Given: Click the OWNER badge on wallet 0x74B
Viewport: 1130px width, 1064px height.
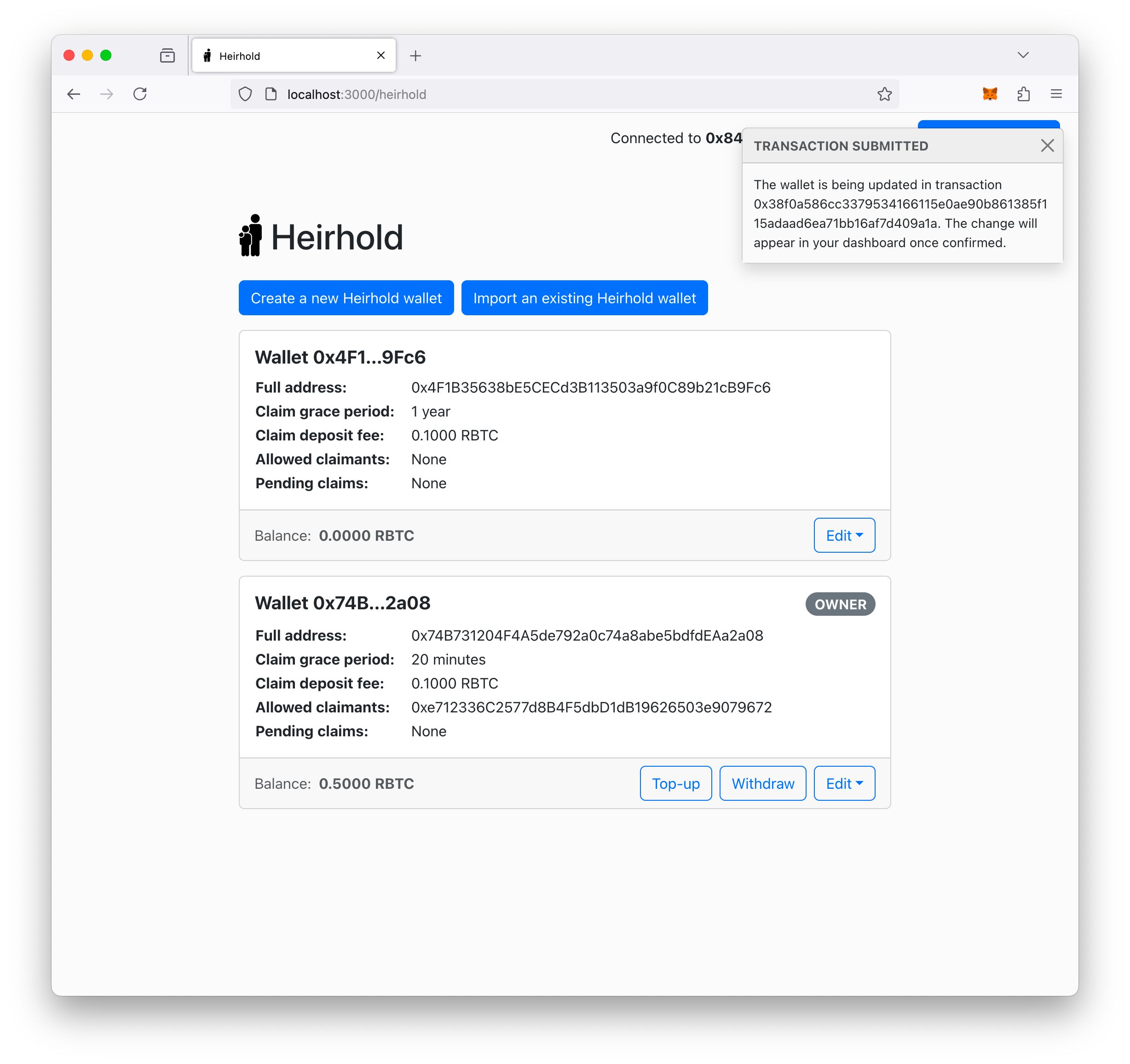Looking at the screenshot, I should [840, 604].
